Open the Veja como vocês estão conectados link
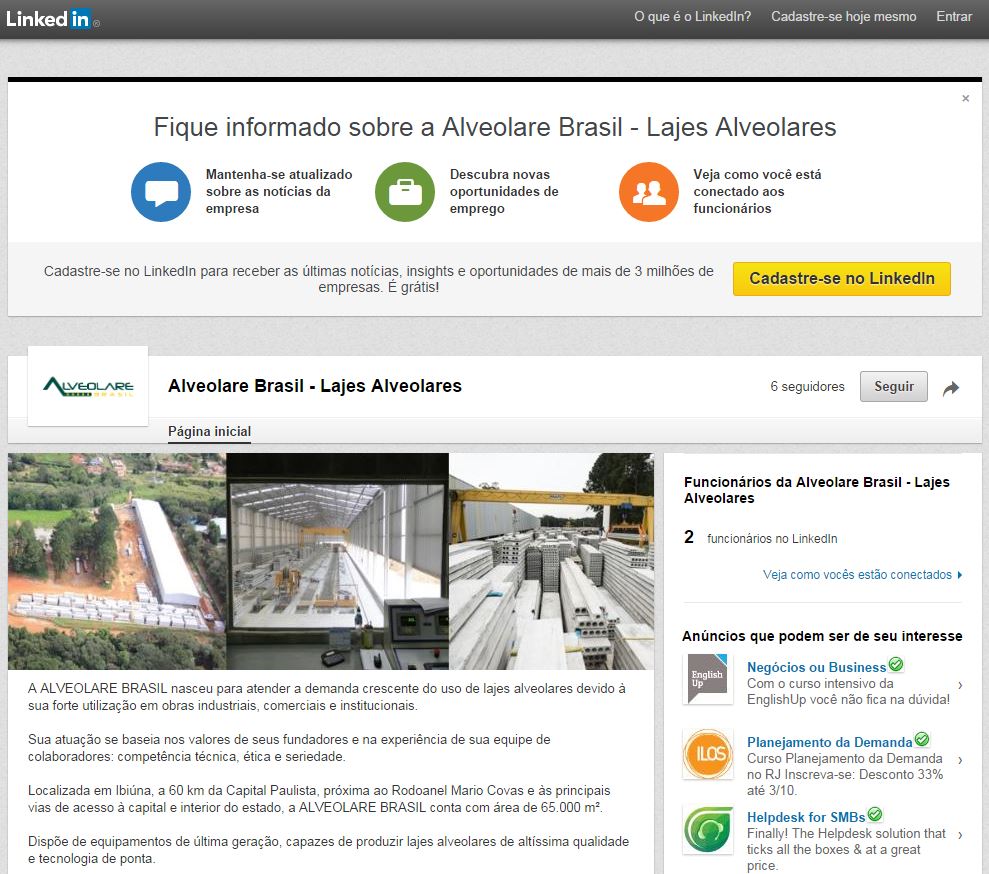This screenshot has width=989, height=874. 857,574
